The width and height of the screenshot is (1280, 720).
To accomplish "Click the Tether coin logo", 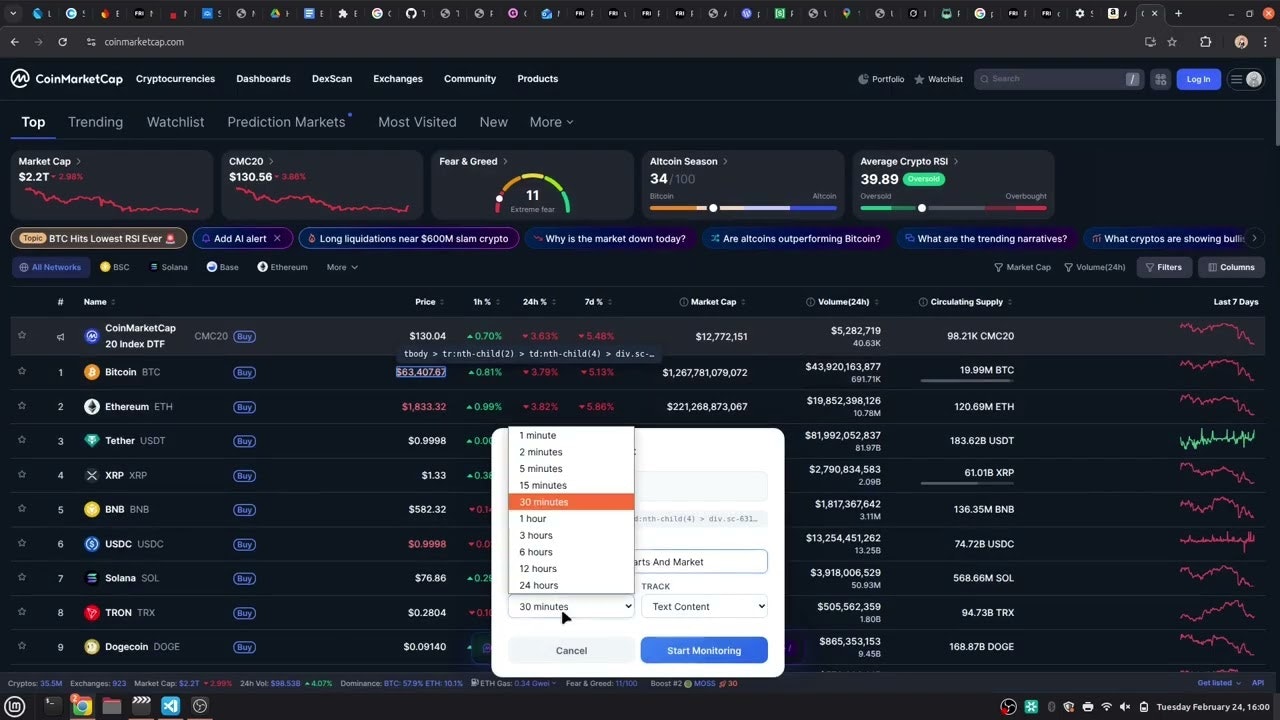I will 92,441.
